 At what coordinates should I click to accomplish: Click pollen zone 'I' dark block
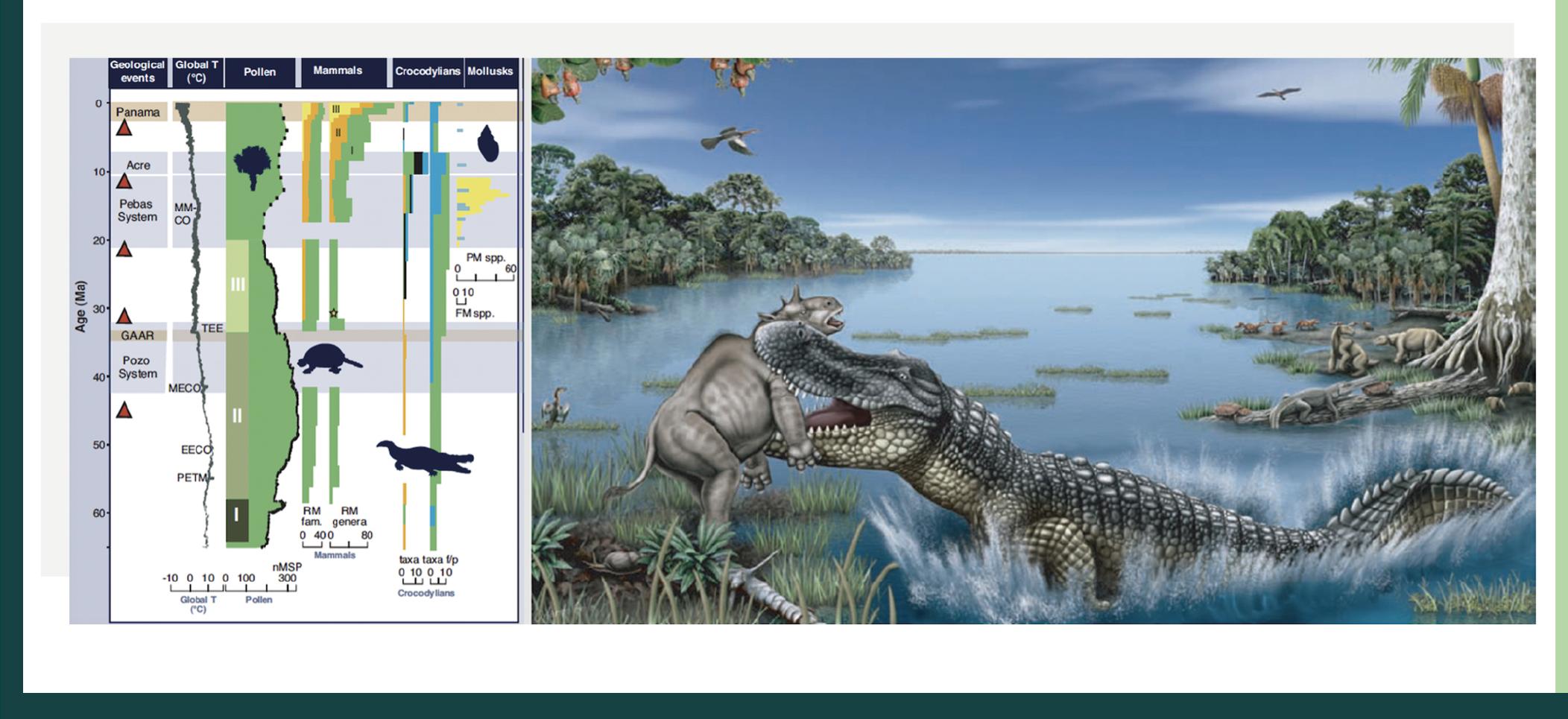237,520
